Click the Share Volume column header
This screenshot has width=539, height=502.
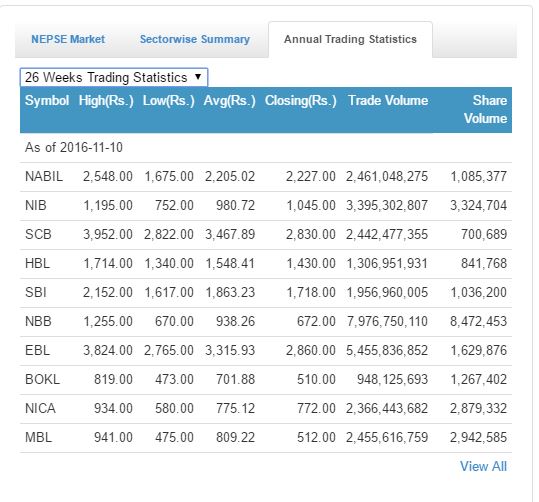pos(485,109)
